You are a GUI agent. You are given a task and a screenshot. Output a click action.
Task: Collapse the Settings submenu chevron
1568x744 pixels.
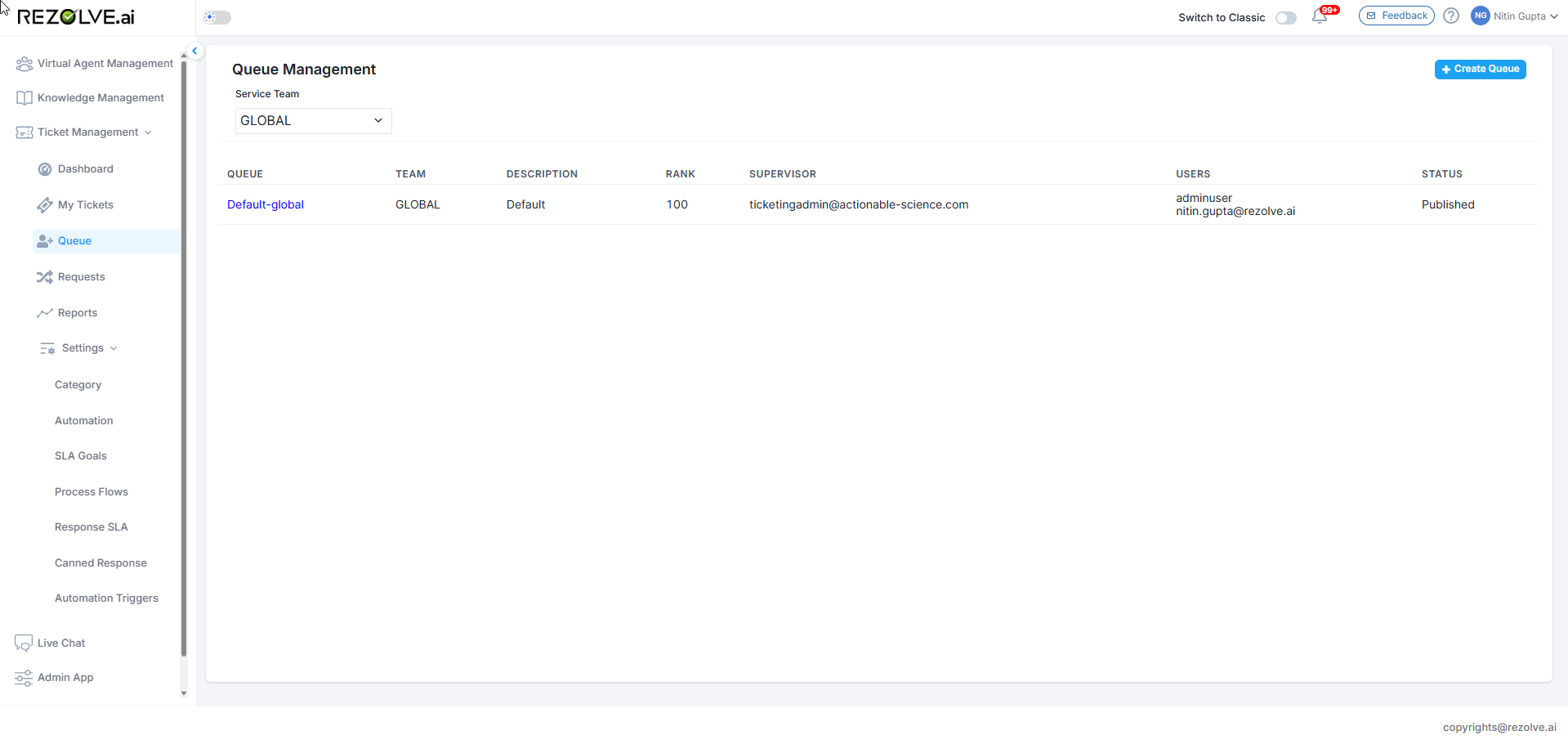coord(114,348)
